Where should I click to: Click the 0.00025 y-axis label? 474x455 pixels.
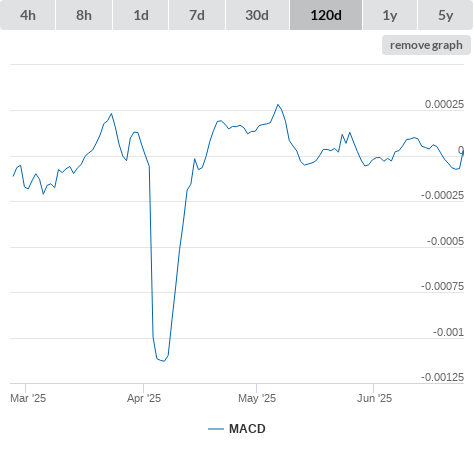point(444,104)
